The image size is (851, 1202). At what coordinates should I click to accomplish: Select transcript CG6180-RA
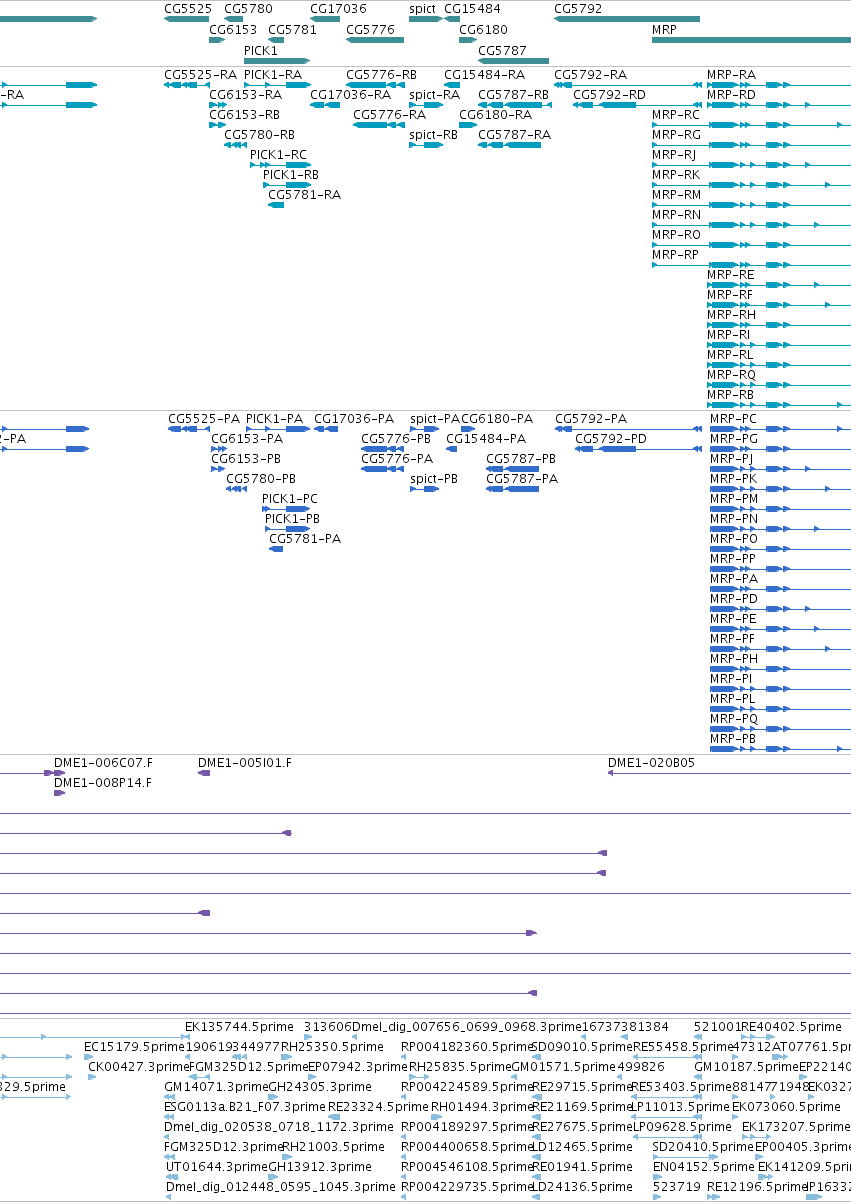[x=496, y=115]
